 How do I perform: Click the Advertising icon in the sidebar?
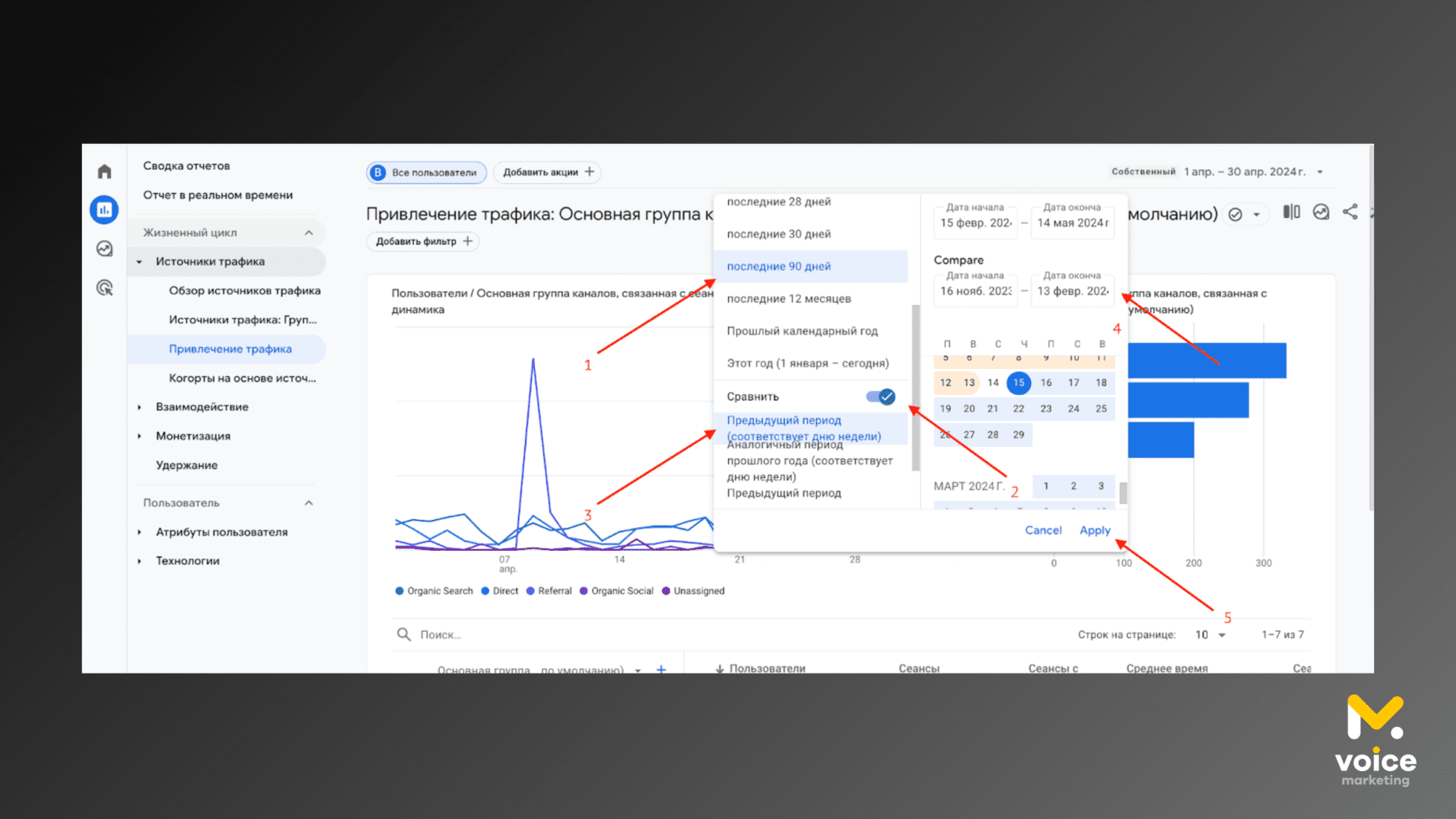(x=105, y=288)
